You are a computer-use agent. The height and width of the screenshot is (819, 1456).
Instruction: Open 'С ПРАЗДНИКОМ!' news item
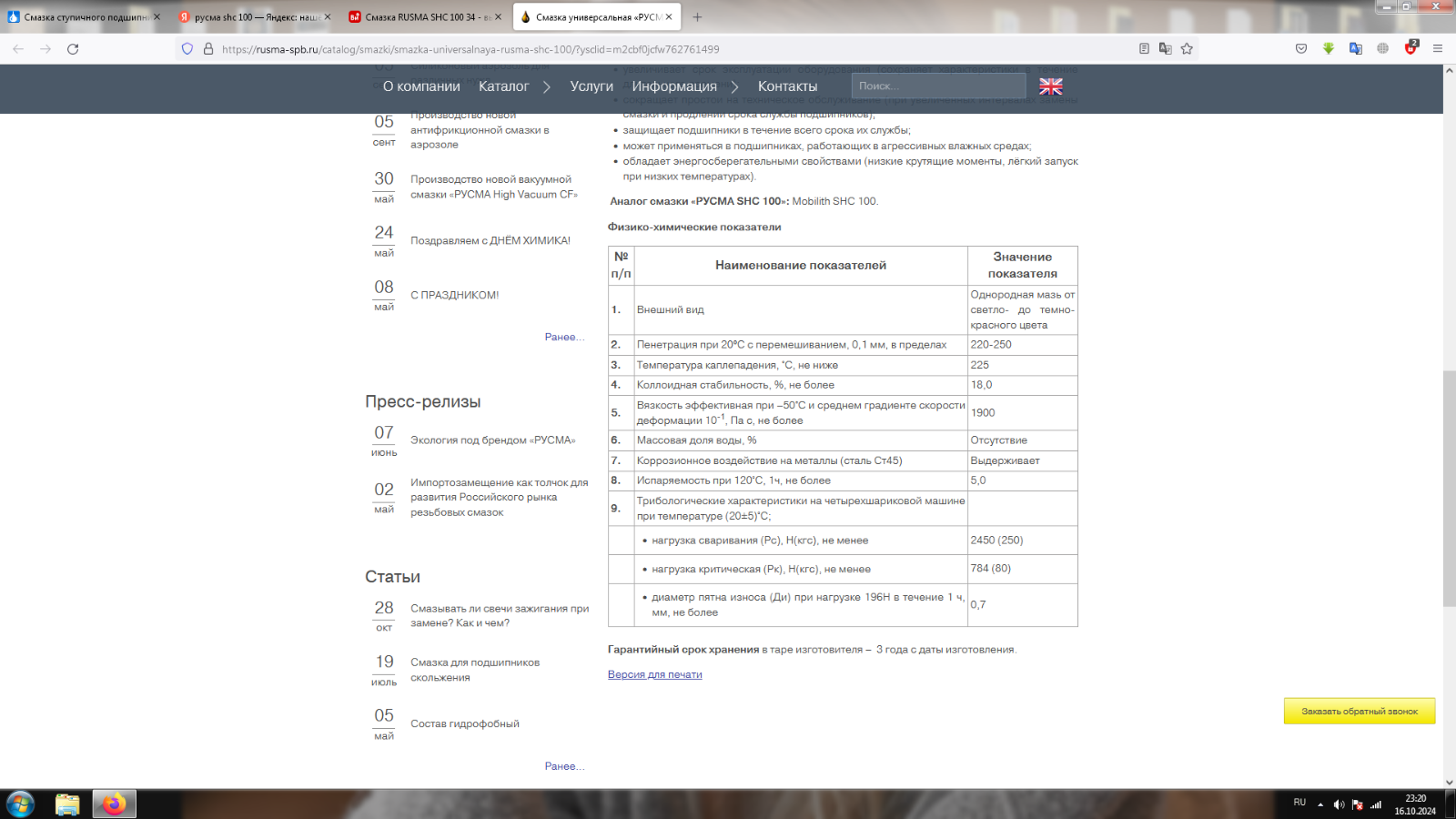pyautogui.click(x=454, y=295)
